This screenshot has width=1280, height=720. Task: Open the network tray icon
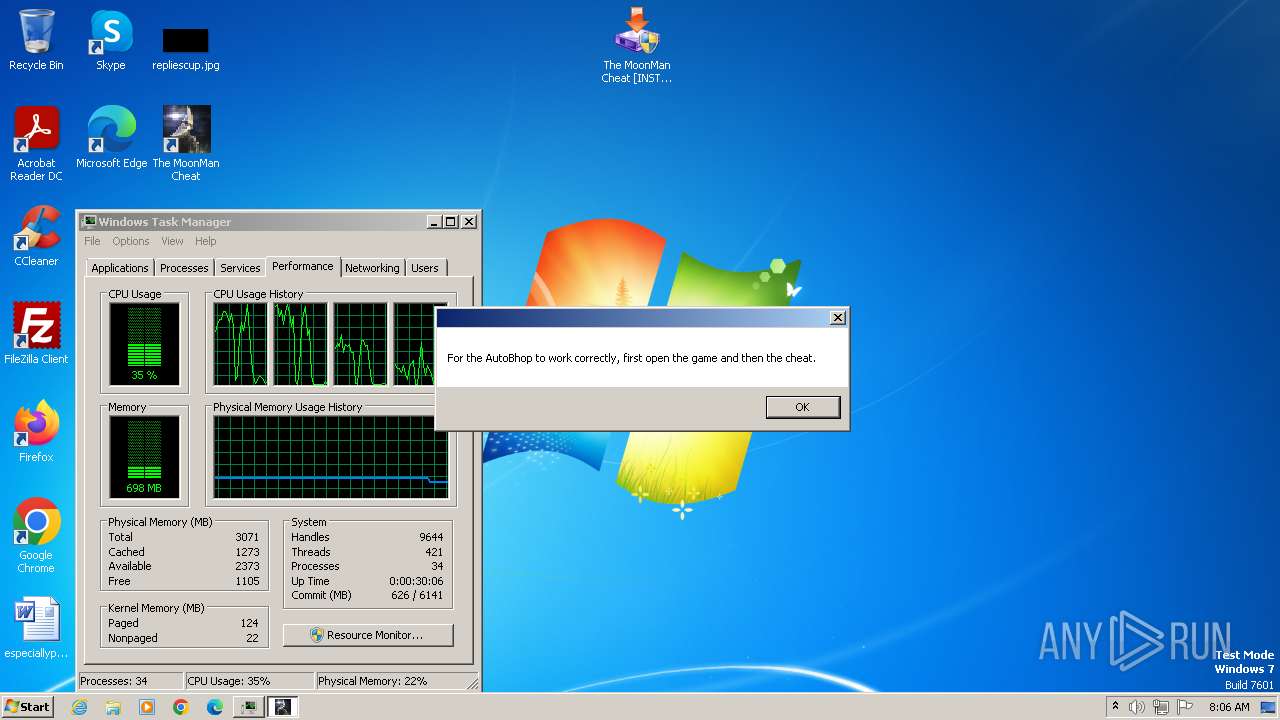(1161, 707)
